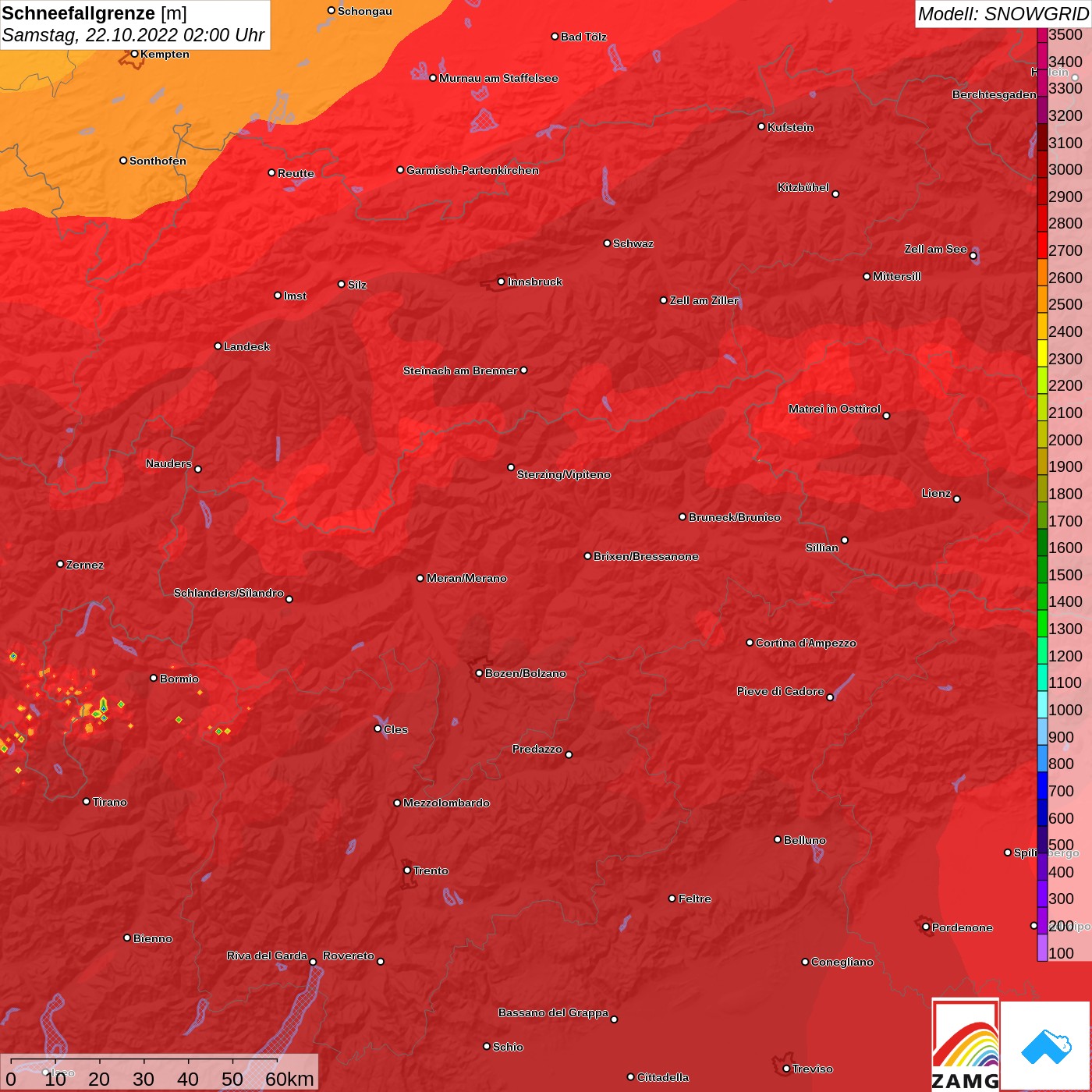Click the Cortina d'Ampezzo label

coord(806,643)
